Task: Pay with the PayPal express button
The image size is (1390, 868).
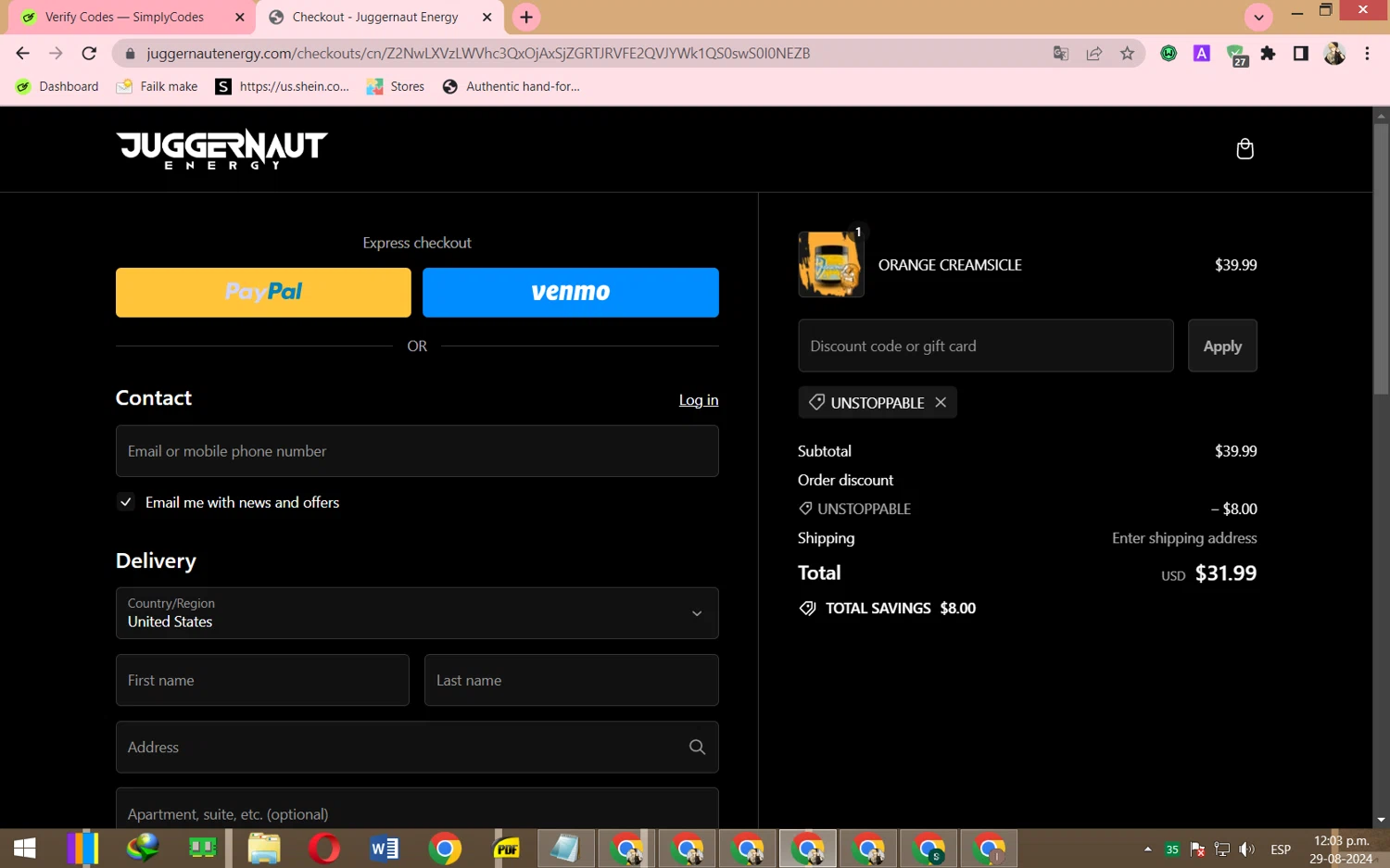Action: [263, 292]
